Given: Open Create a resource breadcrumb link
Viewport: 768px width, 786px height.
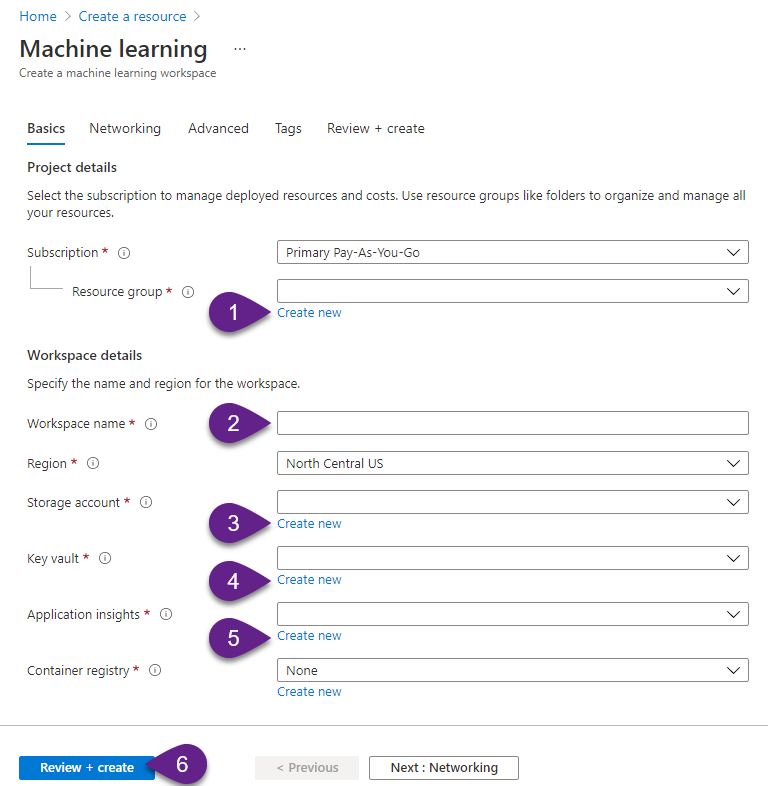Looking at the screenshot, I should click(x=132, y=17).
